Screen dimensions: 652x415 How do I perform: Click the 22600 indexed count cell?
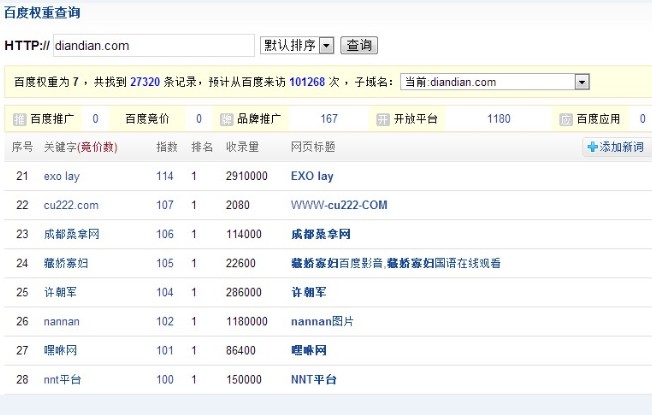click(x=241, y=263)
